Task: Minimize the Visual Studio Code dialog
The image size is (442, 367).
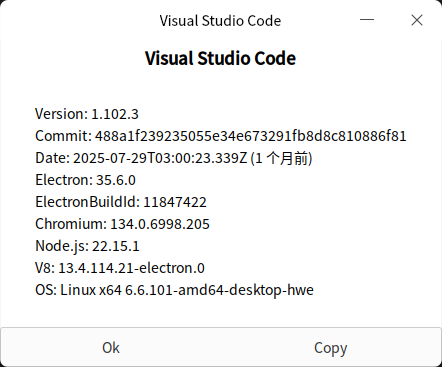Action: click(x=367, y=20)
